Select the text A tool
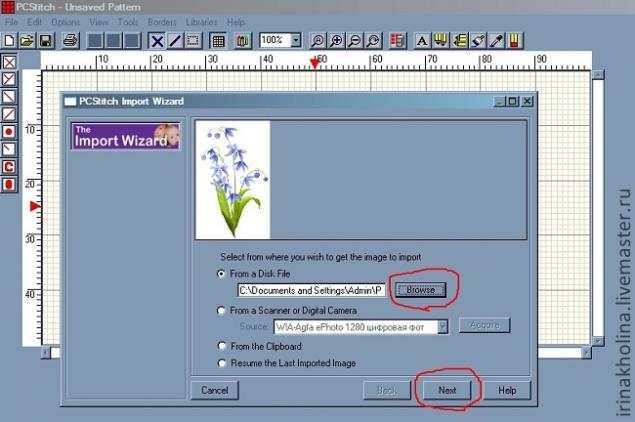This screenshot has width=635, height=422. (422, 41)
